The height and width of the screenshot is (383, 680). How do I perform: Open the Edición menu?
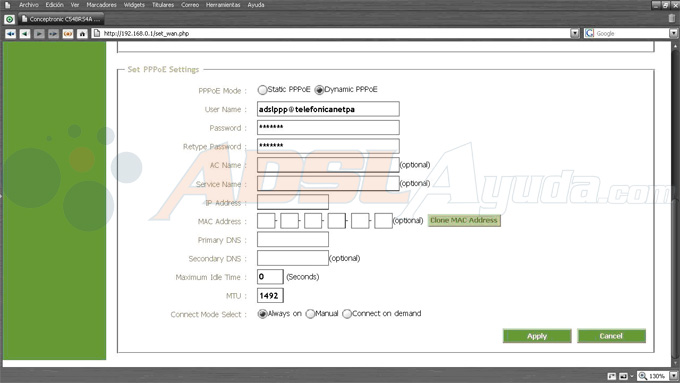(55, 5)
